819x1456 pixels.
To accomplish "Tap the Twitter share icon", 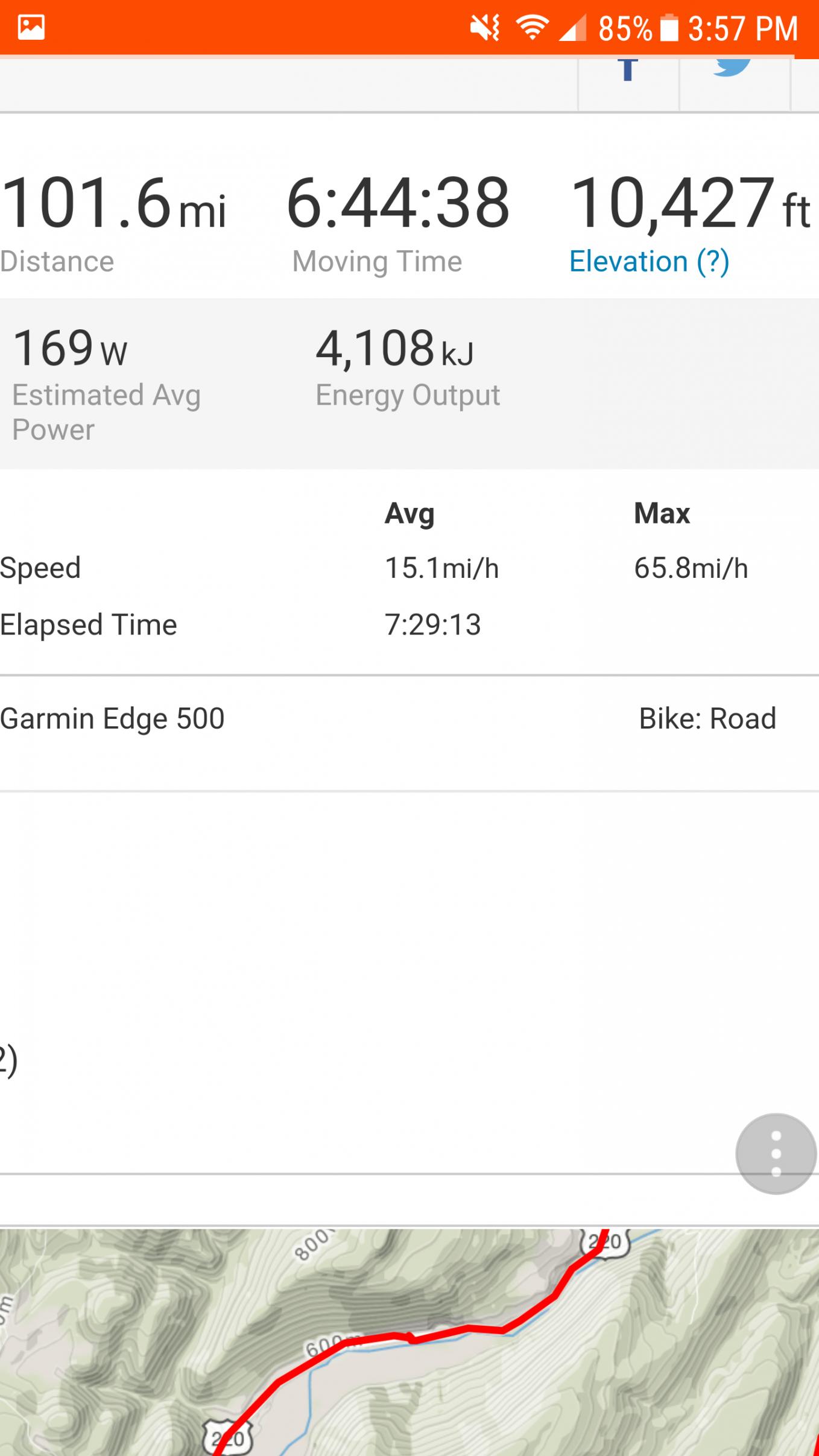I will tap(732, 68).
